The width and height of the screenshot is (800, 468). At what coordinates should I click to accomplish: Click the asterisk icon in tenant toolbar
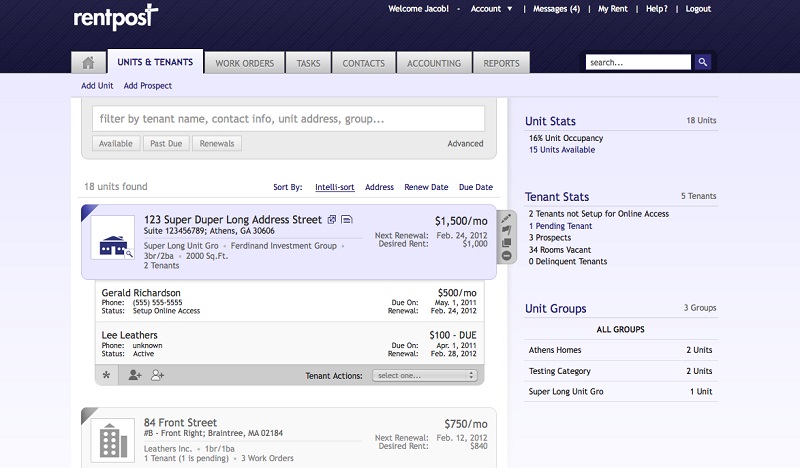coord(106,375)
